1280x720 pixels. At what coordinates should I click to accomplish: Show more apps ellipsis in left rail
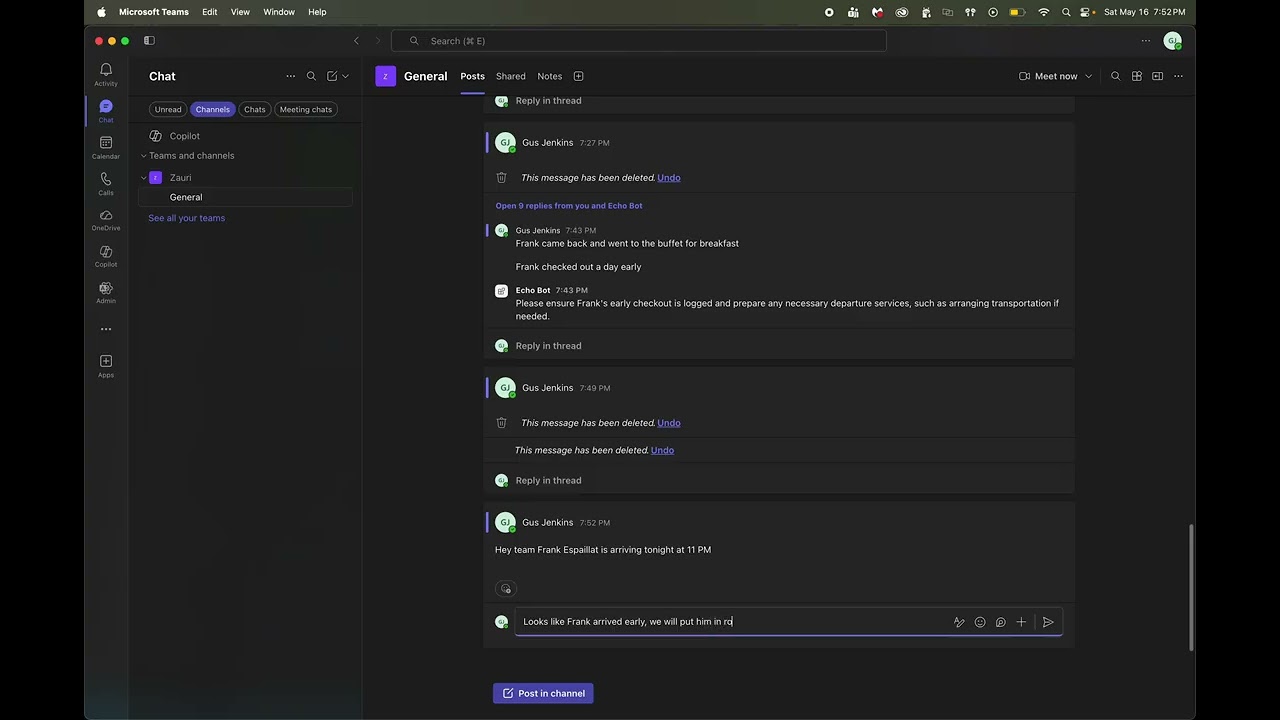(x=105, y=329)
